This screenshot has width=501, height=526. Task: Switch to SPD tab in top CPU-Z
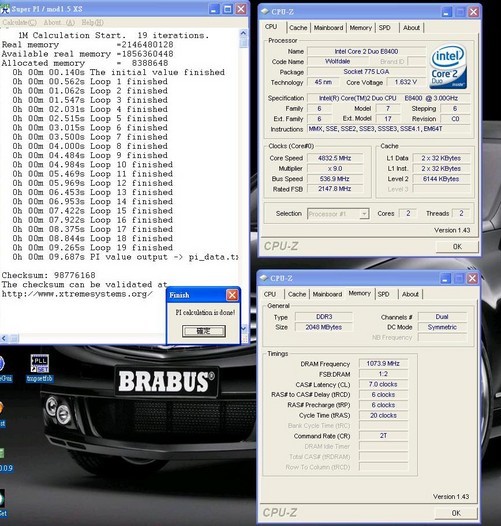point(385,28)
